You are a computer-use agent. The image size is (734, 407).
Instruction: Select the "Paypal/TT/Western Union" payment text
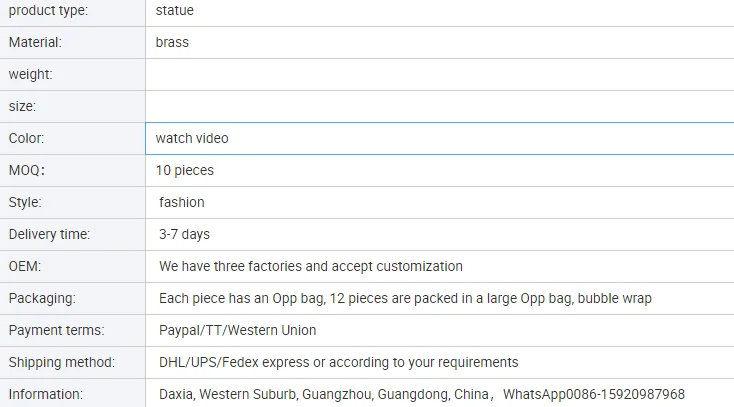click(238, 331)
